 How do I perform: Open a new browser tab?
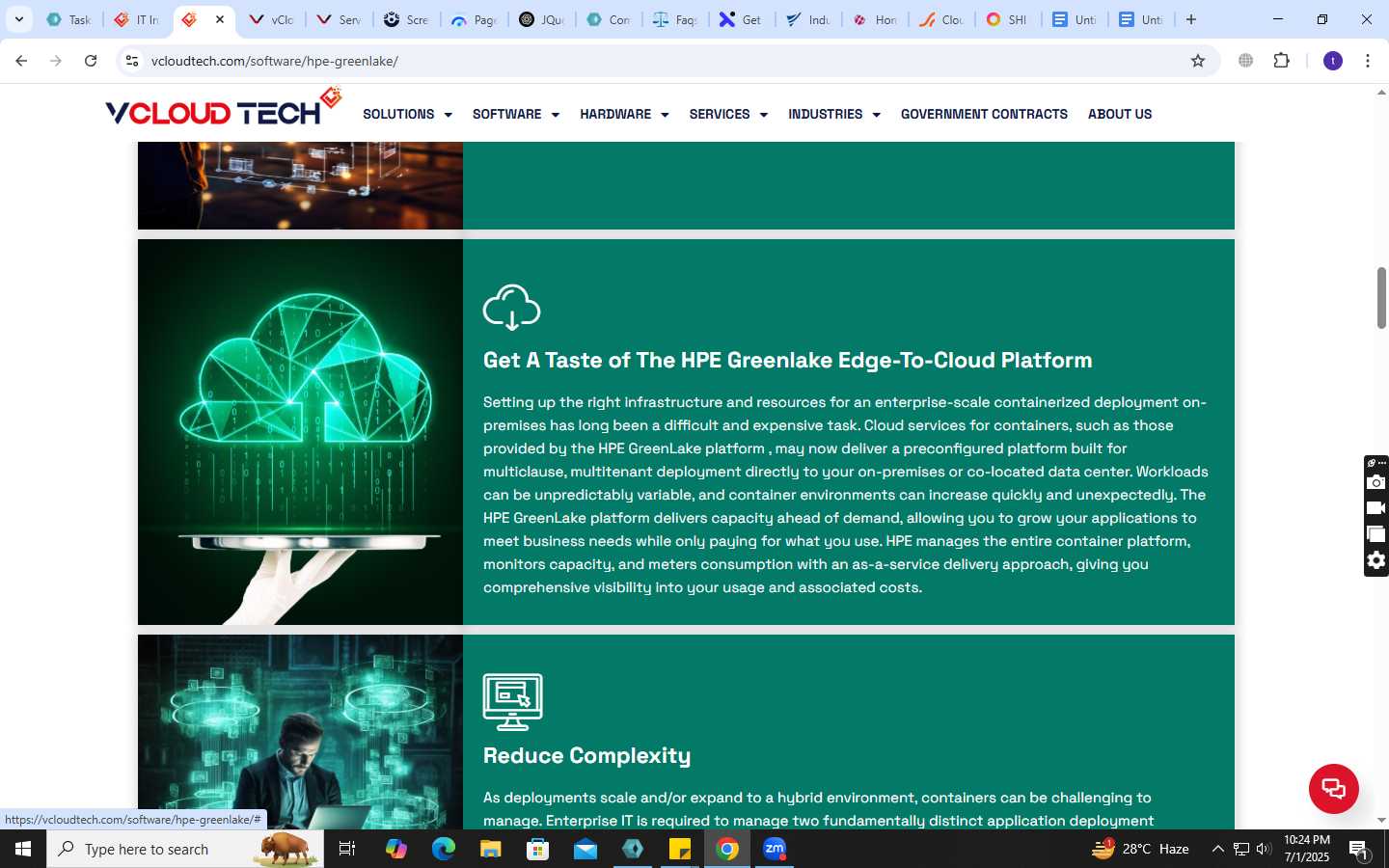(x=1191, y=19)
